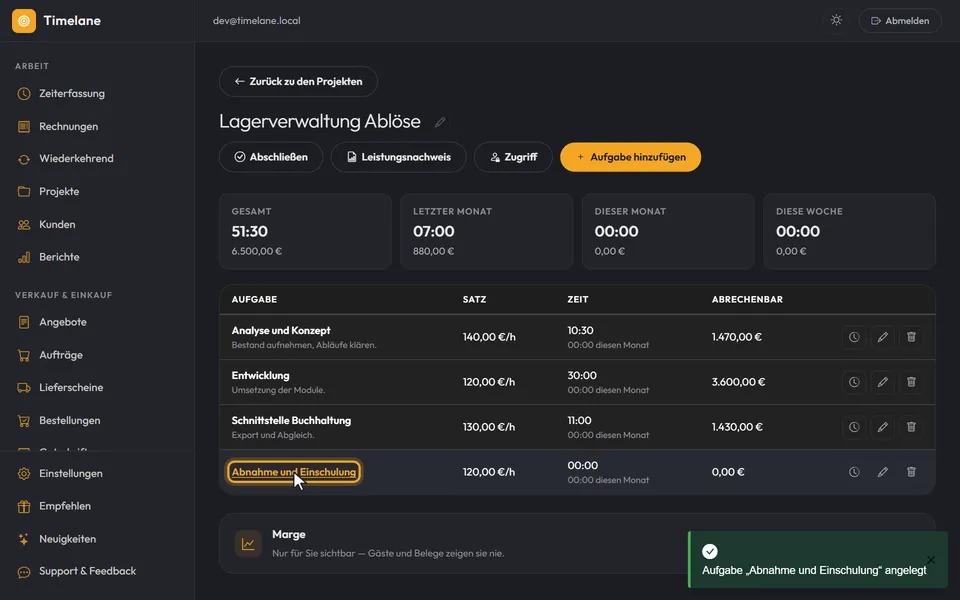Open the Leistungsnachweis button

click(x=399, y=157)
